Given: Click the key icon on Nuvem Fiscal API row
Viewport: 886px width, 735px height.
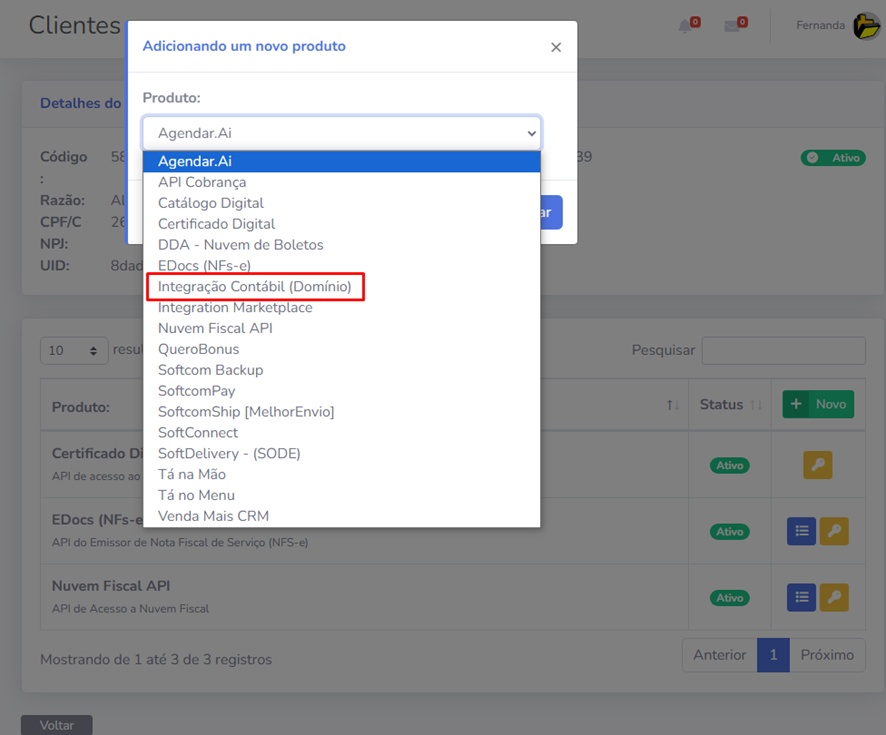Looking at the screenshot, I should (834, 597).
